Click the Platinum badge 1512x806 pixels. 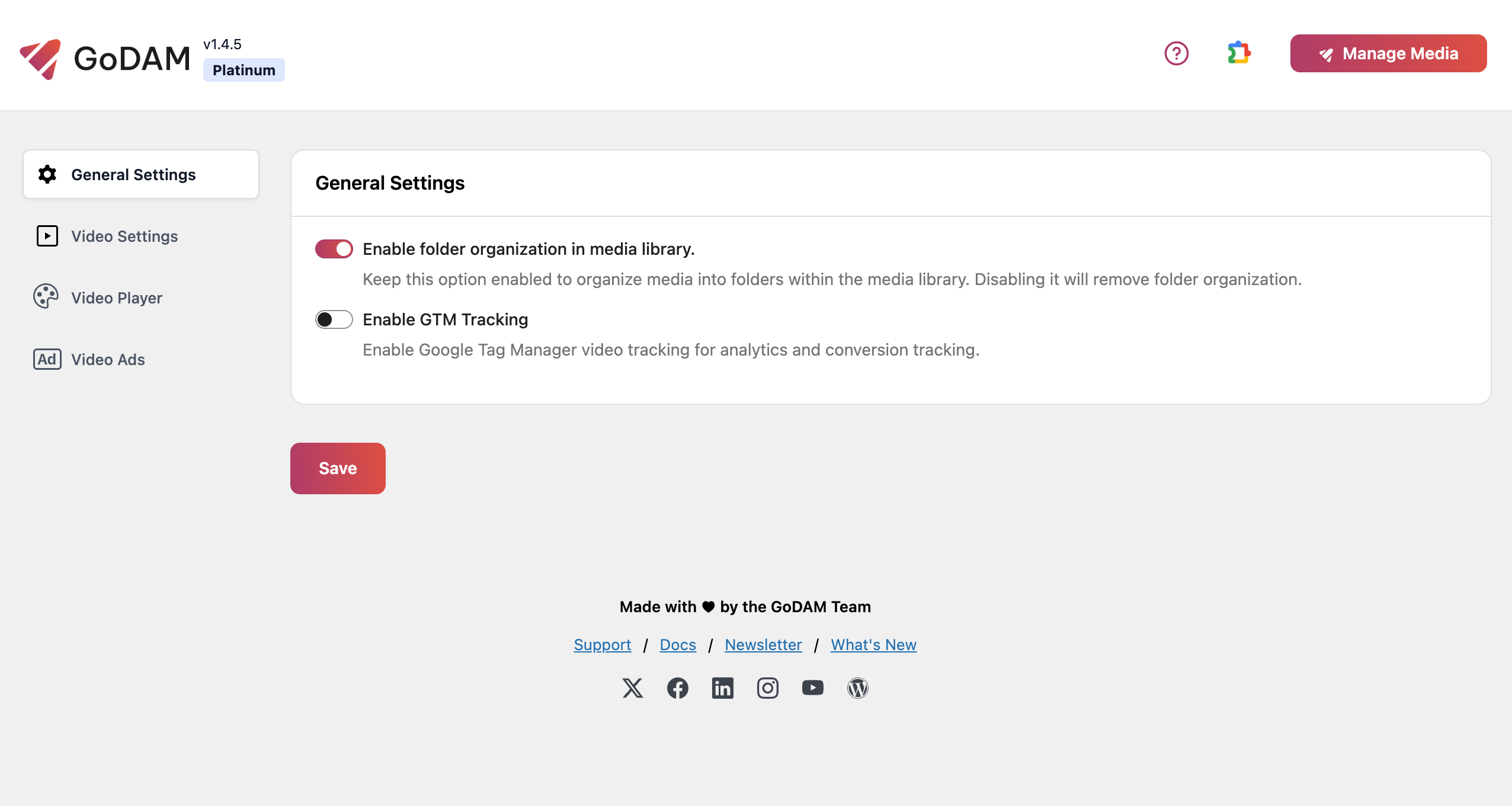[244, 69]
